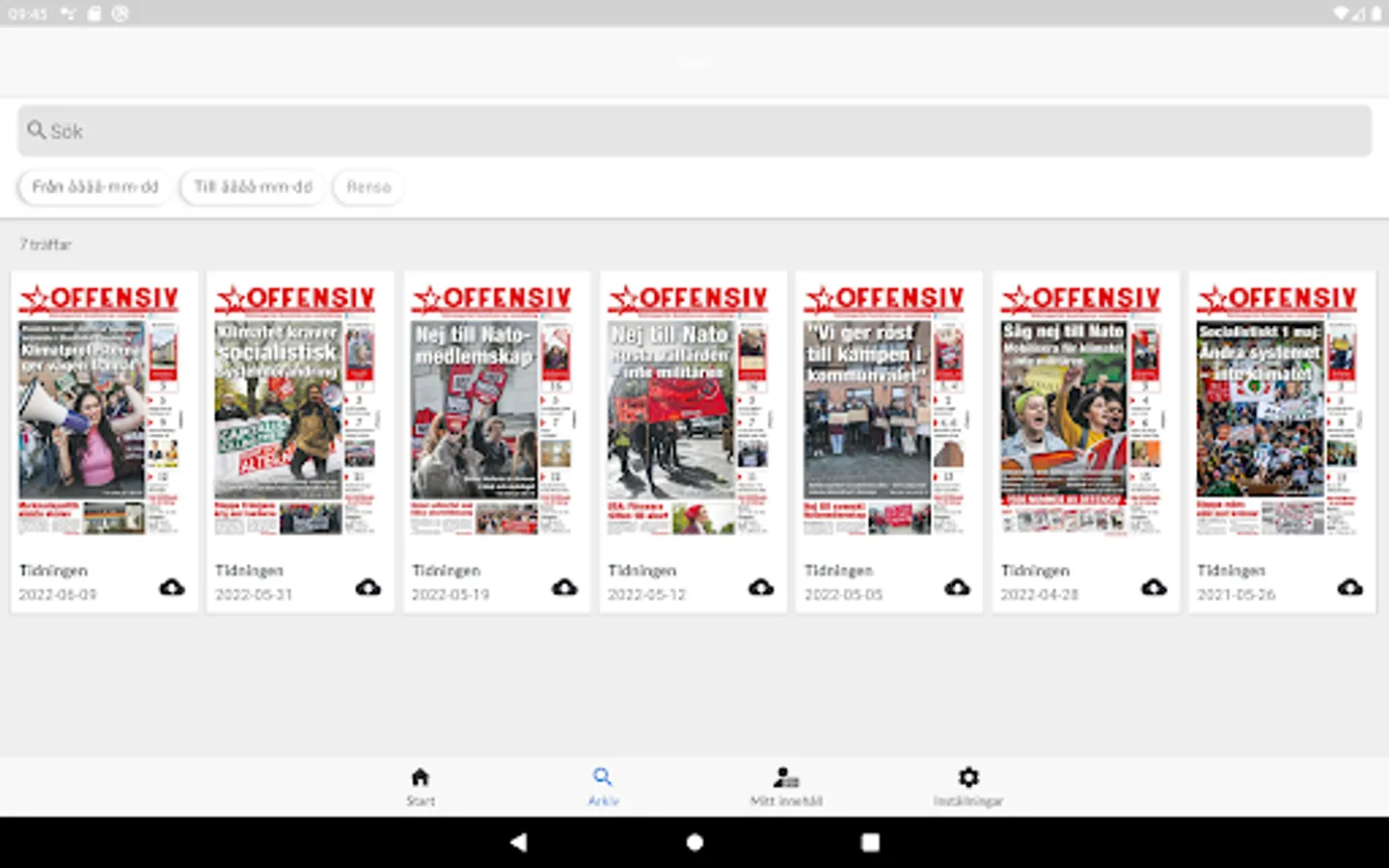Tap the Android recent apps button
Viewport: 1389px width, 868px height.
[870, 842]
